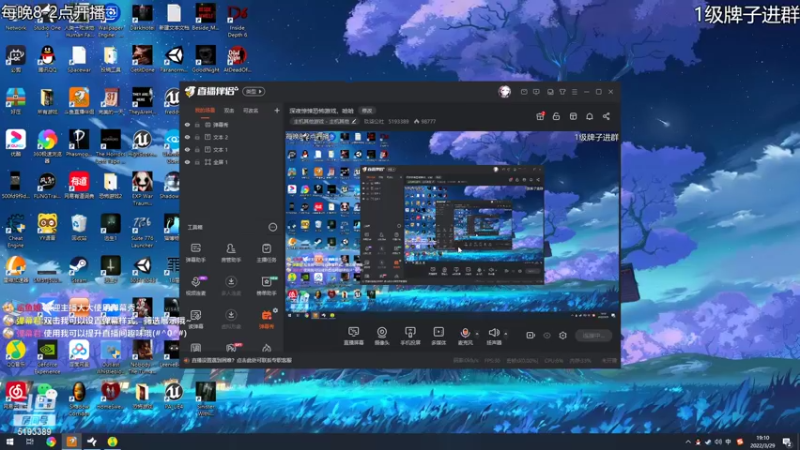800x450 pixels.
Task: Hide the 弹幕库 source with its eye icon
Action: pos(187,125)
